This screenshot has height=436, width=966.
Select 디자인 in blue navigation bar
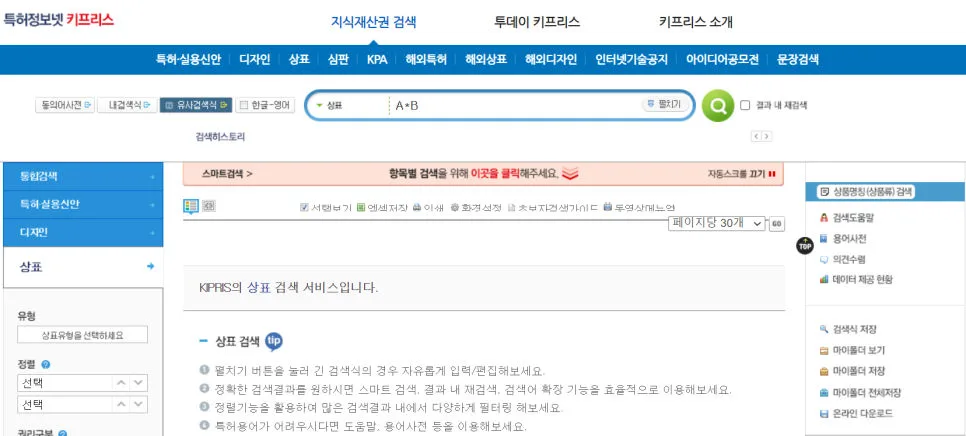(254, 60)
